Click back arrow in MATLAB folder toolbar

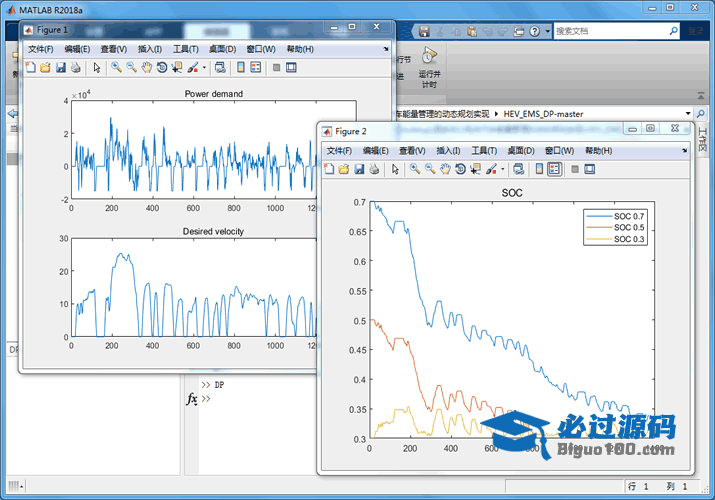tap(12, 113)
